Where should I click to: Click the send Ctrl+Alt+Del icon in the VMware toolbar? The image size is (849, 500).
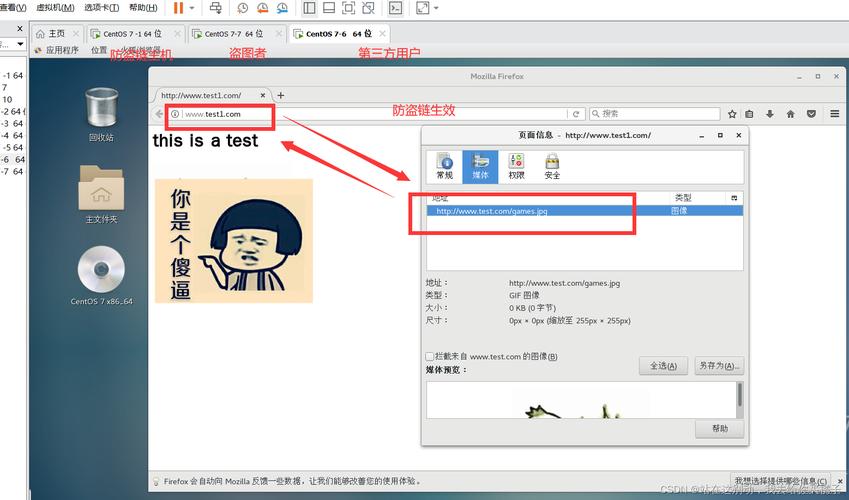click(215, 8)
